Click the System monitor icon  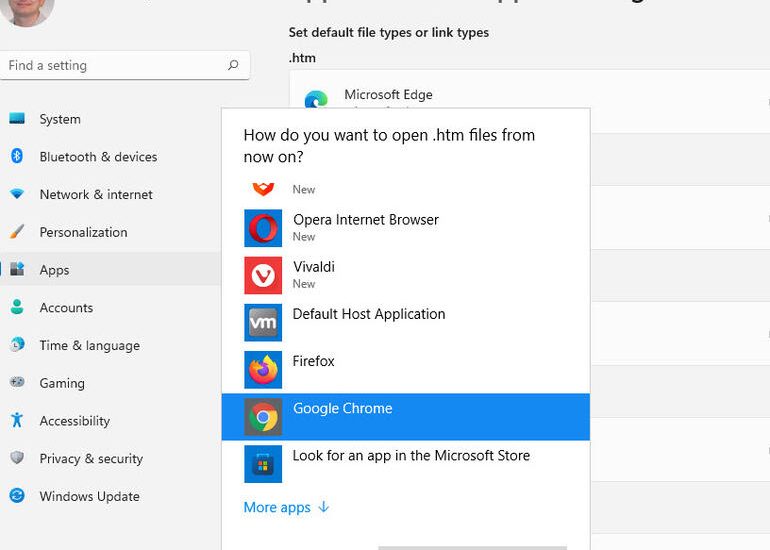[17, 118]
